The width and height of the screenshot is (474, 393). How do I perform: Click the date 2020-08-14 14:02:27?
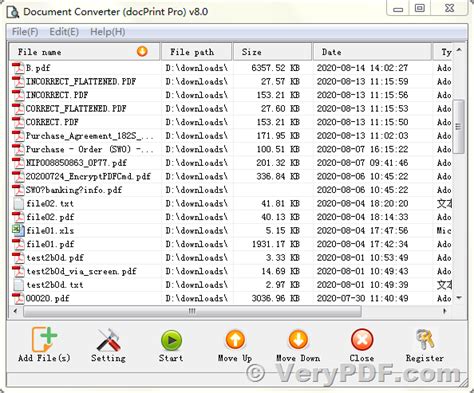pos(362,68)
